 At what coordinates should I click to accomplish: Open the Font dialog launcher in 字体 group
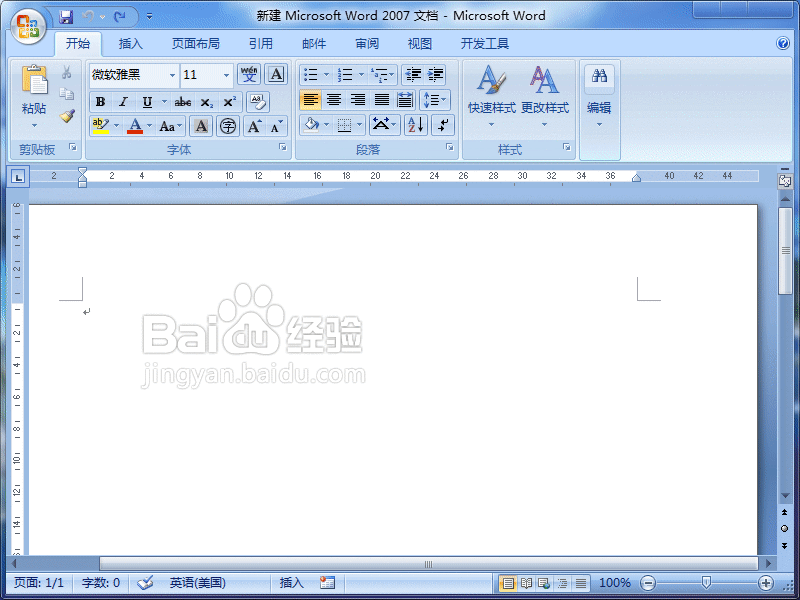point(283,147)
